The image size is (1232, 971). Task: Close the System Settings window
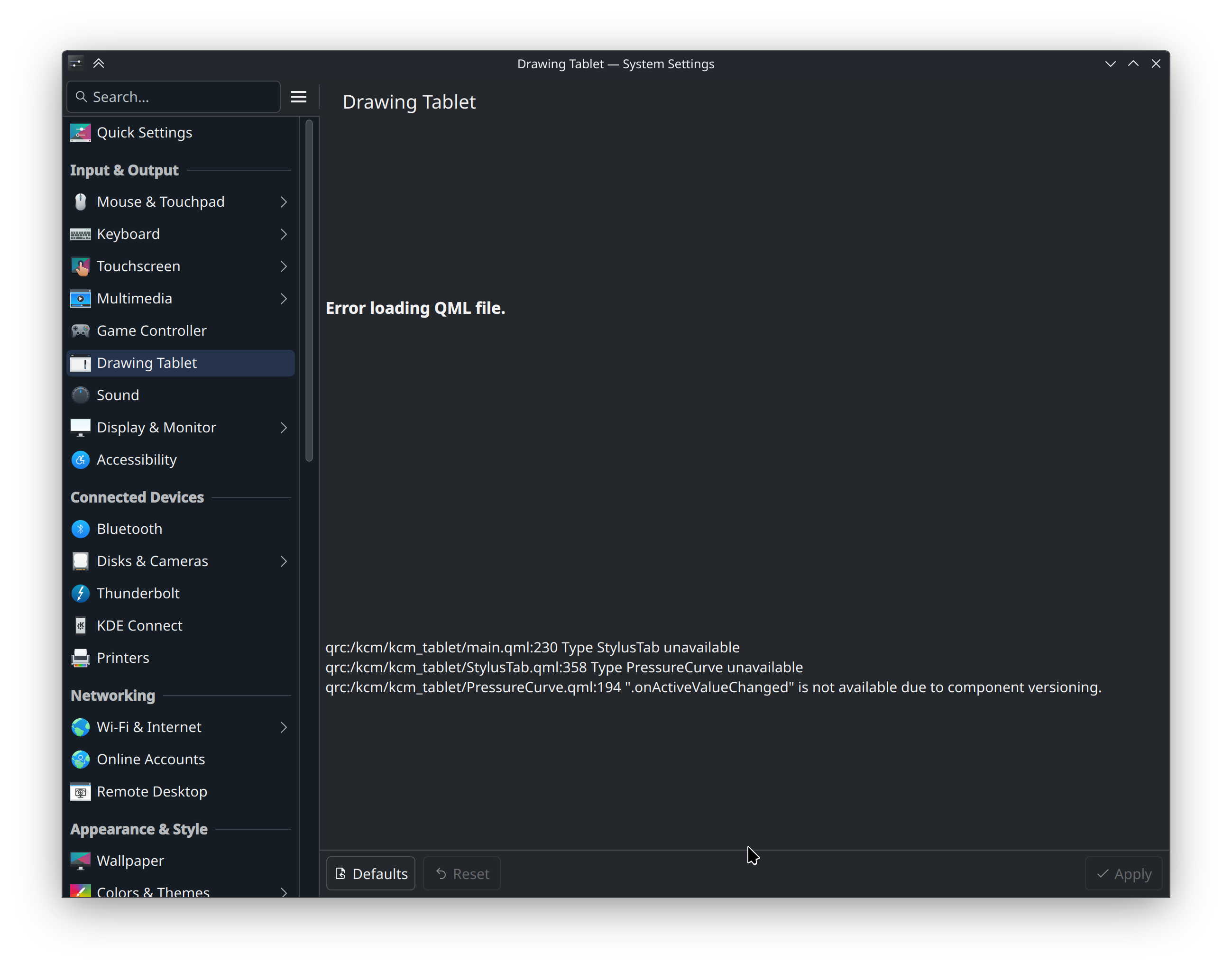pyautogui.click(x=1156, y=64)
